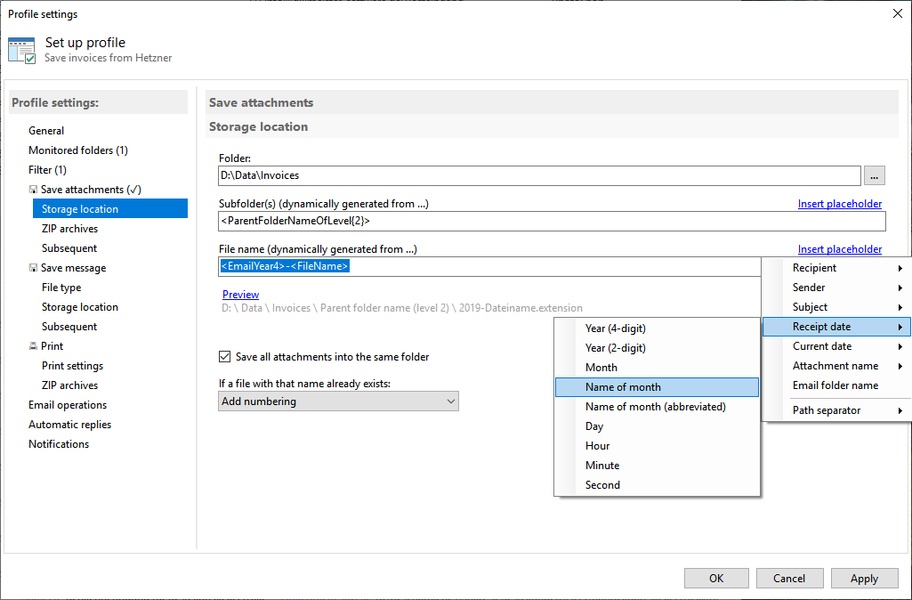Collapse the Save attachments tree node
This screenshot has height=600, width=912.
(x=33, y=190)
